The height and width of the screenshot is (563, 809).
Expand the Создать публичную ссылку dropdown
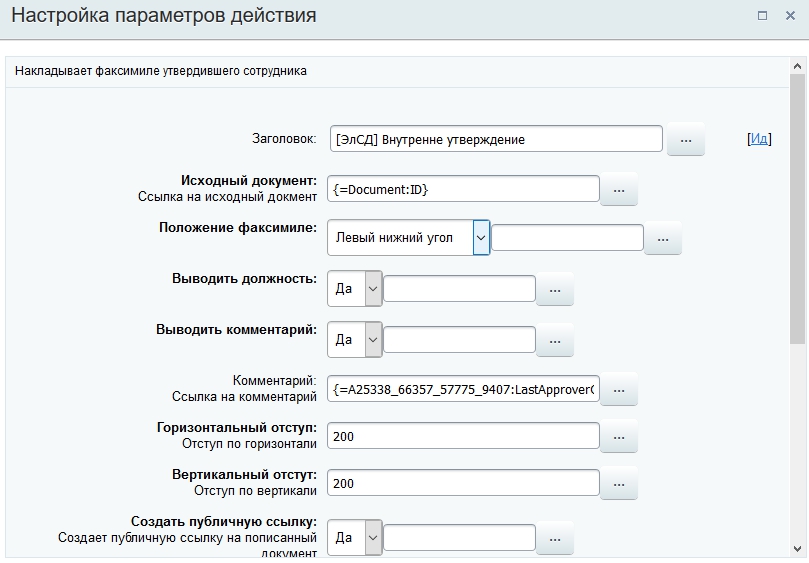click(373, 538)
